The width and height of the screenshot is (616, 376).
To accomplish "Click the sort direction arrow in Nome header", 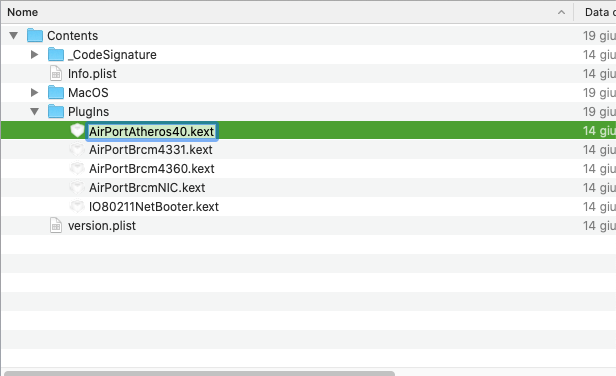I will pyautogui.click(x=561, y=13).
